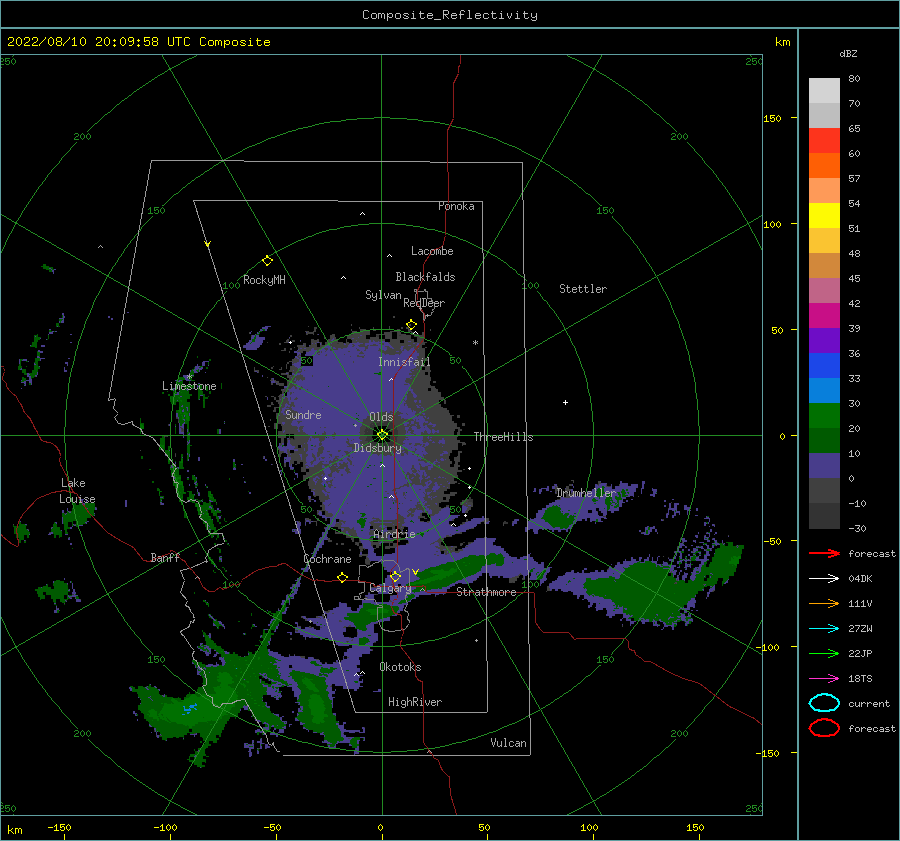Click the Calgary city label
This screenshot has width=900, height=841.
coord(390,588)
